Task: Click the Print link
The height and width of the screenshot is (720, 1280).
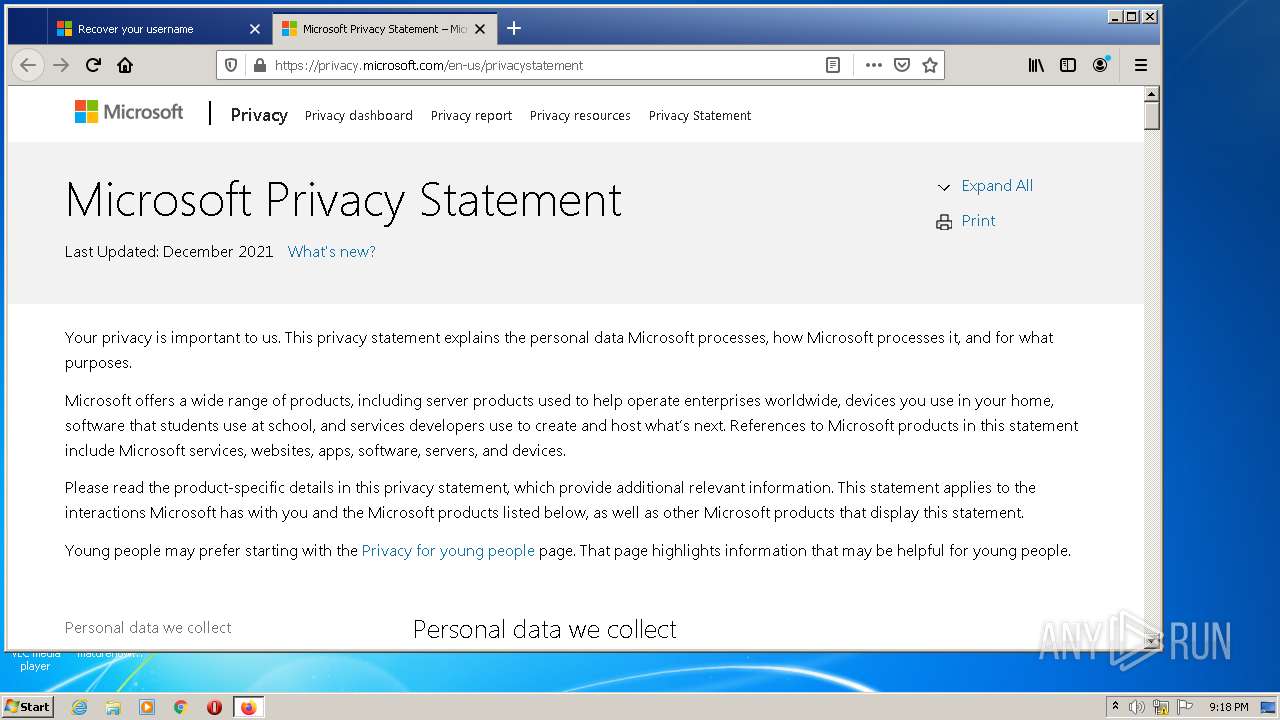Action: pos(978,221)
